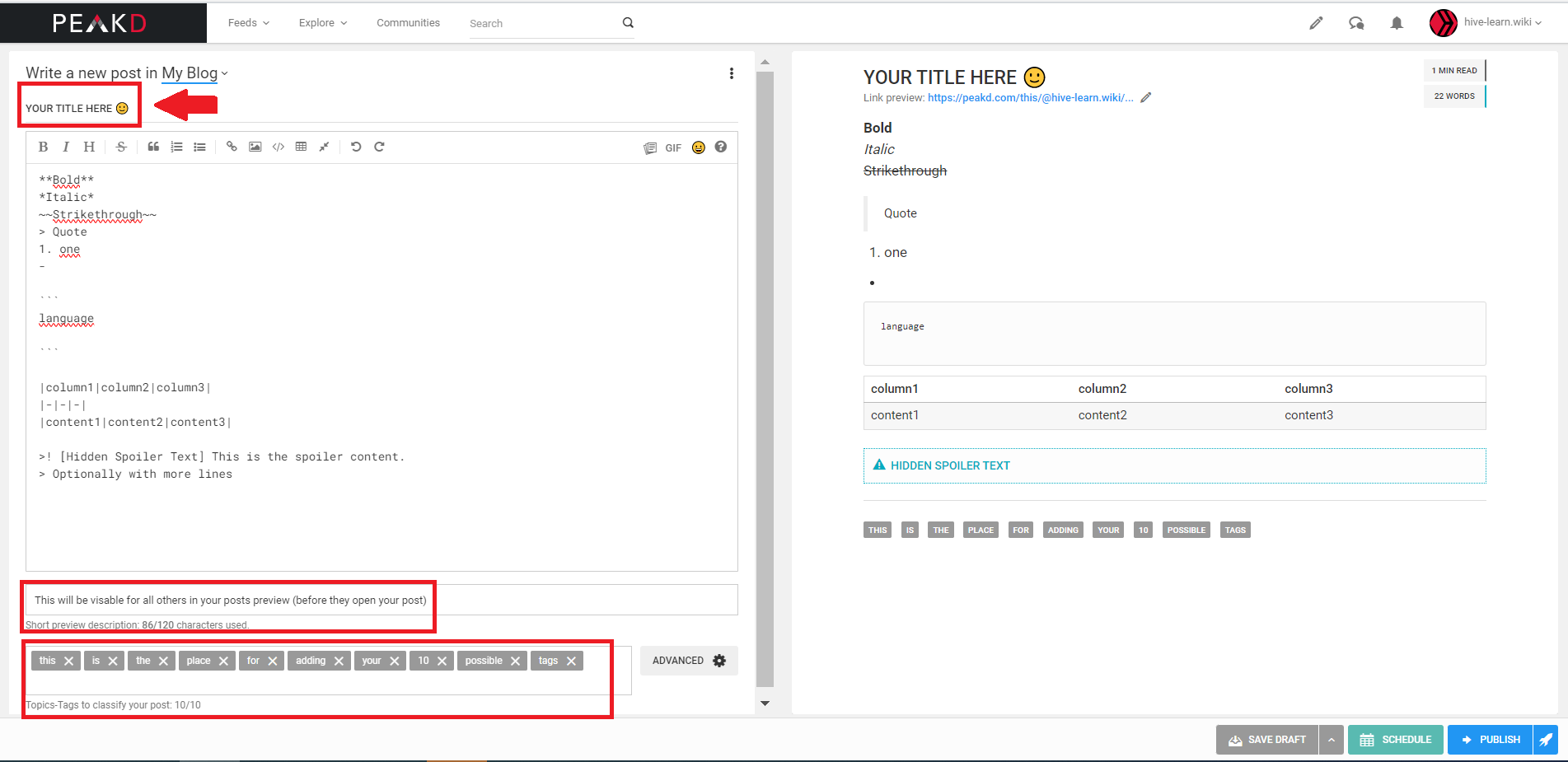Click the hive-learn.wiki avatar
The width and height of the screenshot is (1568, 762).
point(1444,23)
